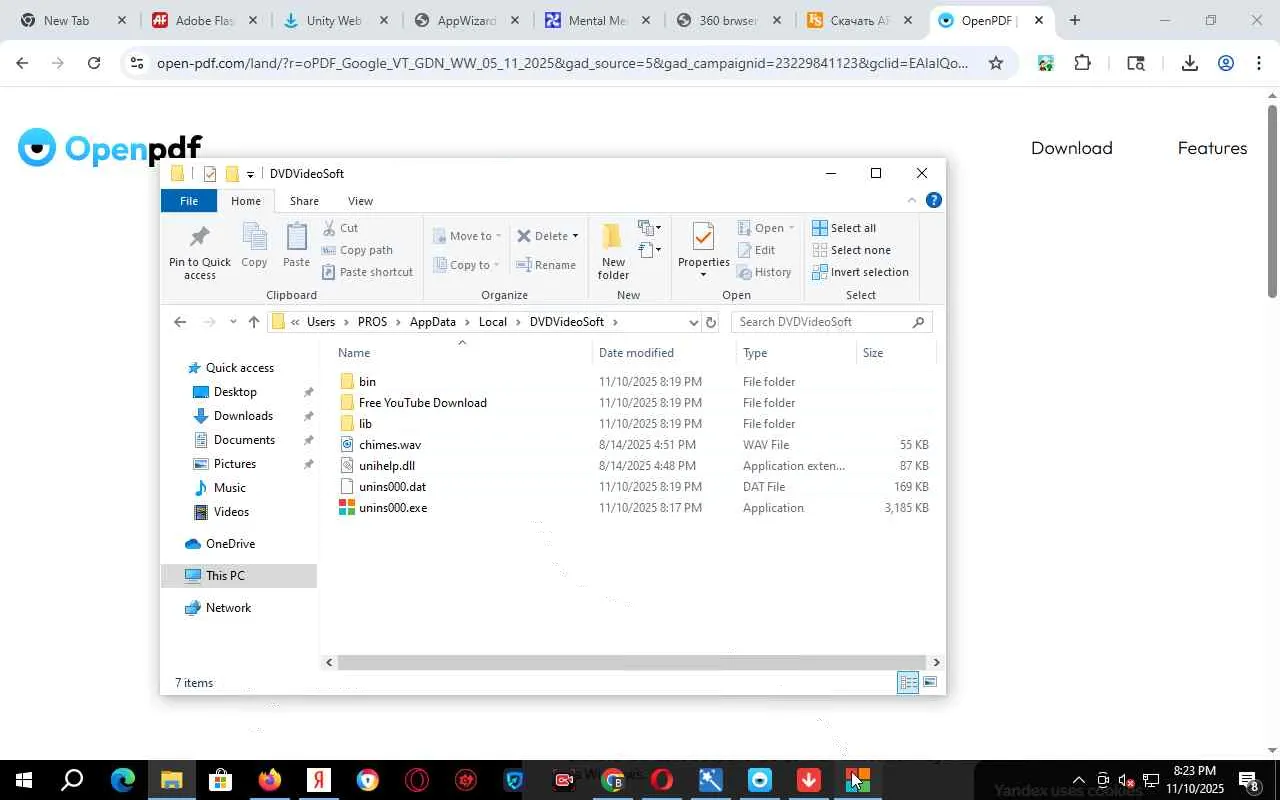Screen dimensions: 1280x800
Task: Click Select all in the Select group
Action: pos(844,228)
